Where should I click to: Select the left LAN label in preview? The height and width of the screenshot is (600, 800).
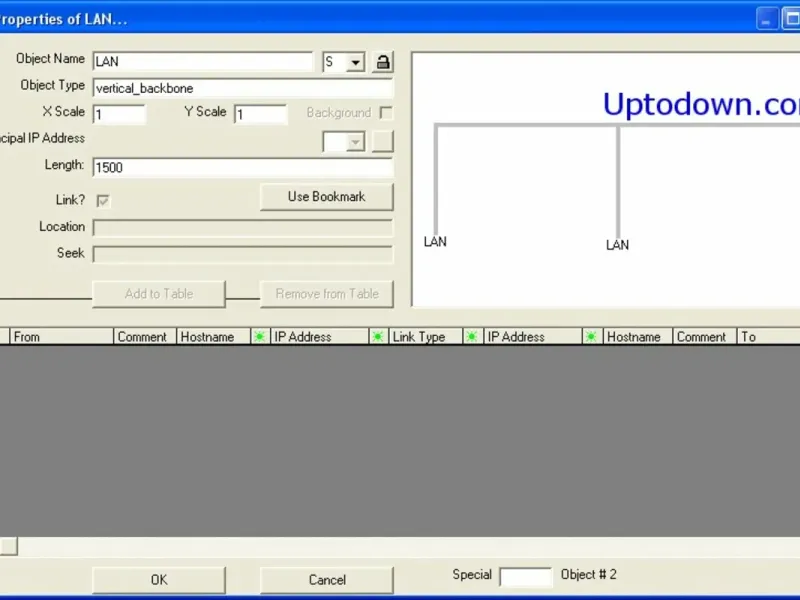(435, 242)
